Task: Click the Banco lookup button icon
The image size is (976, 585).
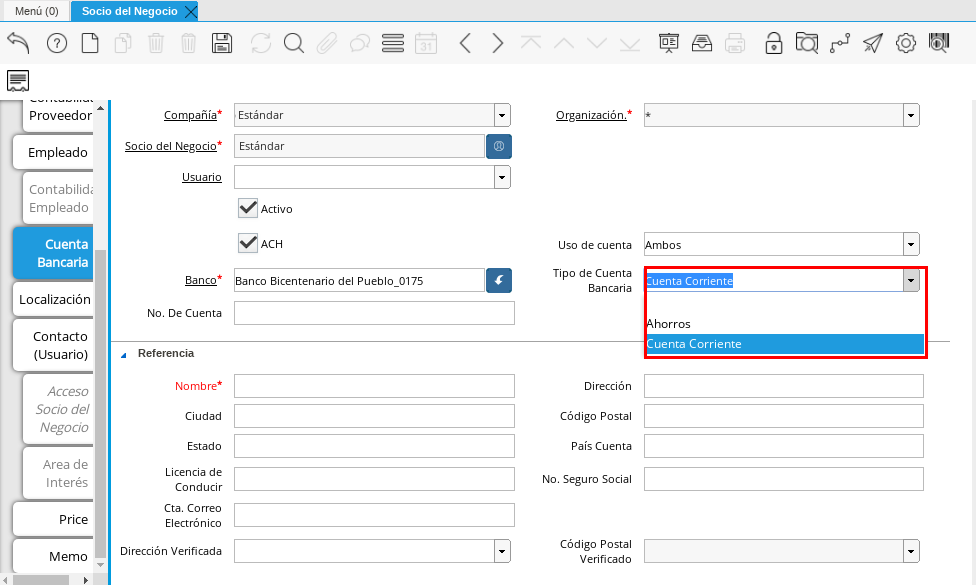Action: tap(499, 281)
